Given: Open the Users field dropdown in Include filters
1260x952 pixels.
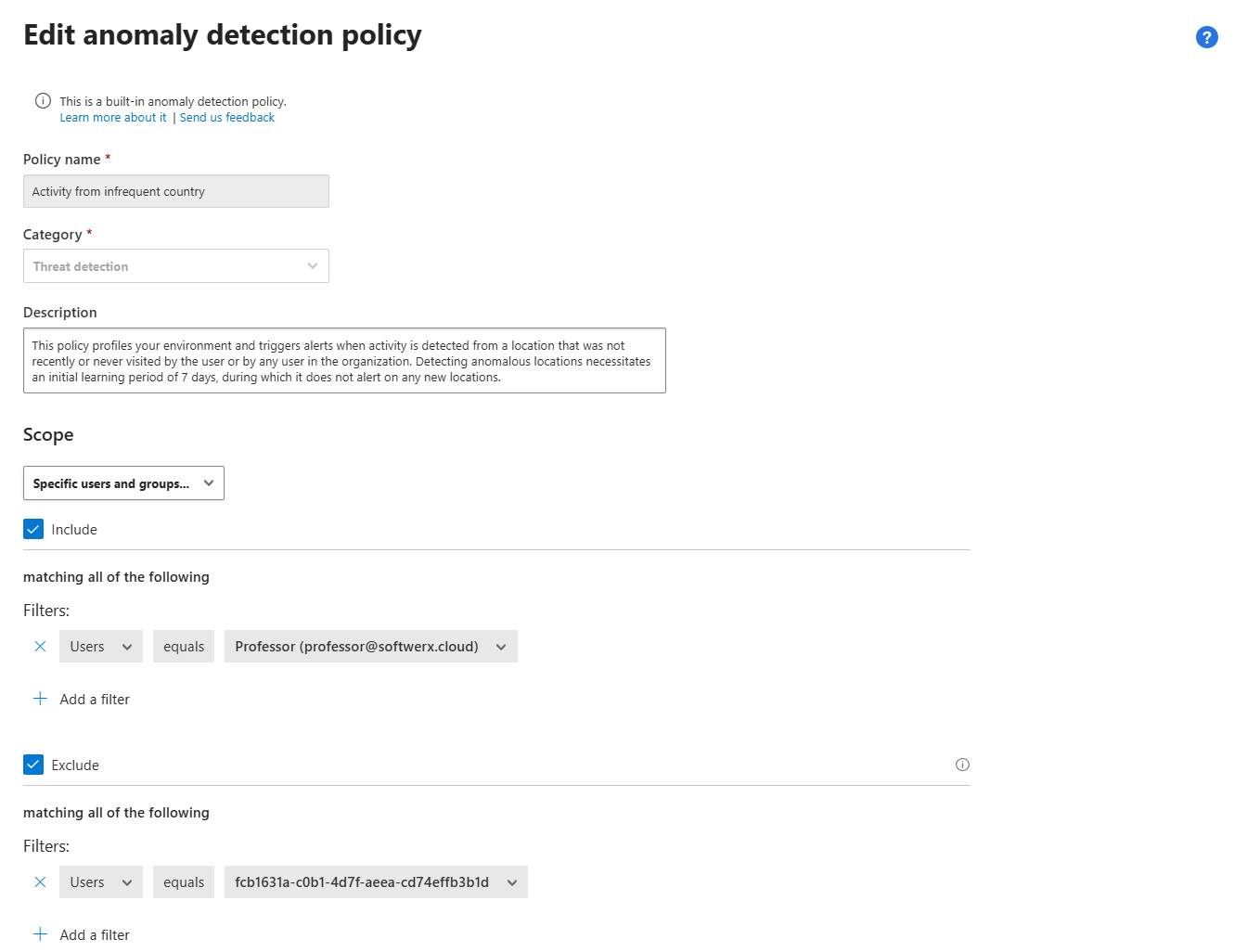Looking at the screenshot, I should pyautogui.click(x=100, y=647).
